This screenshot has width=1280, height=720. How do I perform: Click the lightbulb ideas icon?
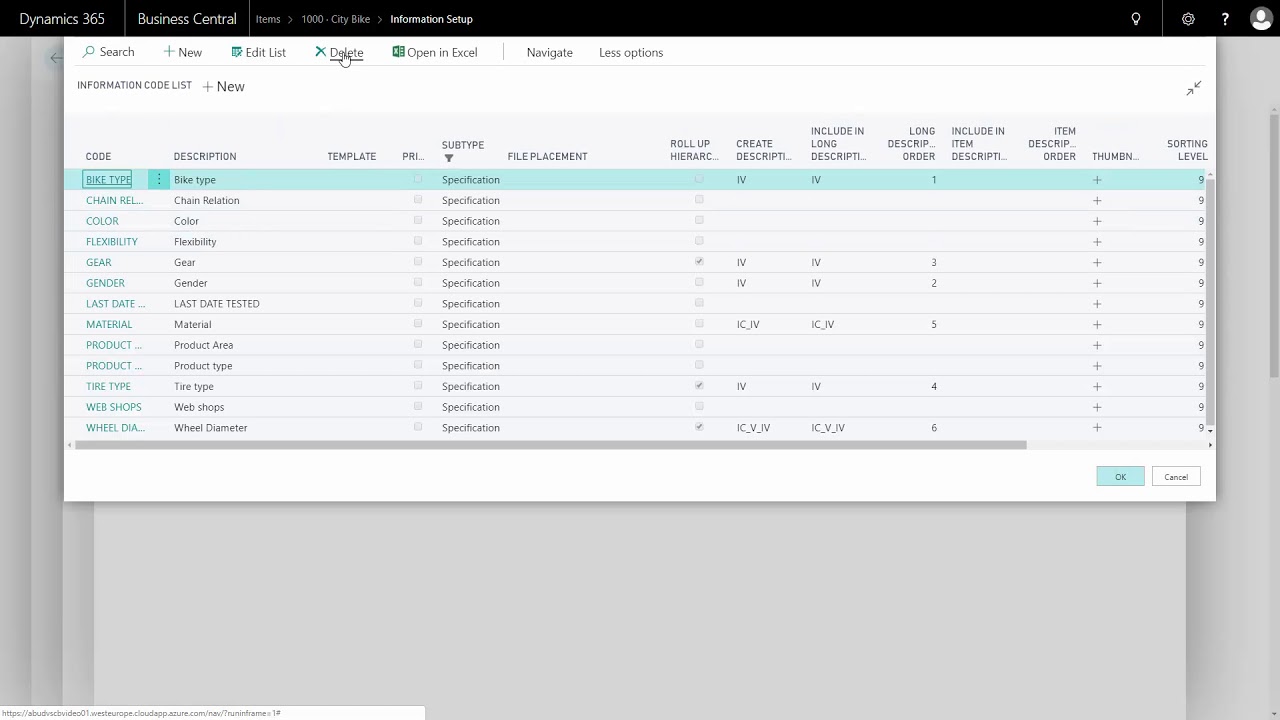click(1135, 19)
